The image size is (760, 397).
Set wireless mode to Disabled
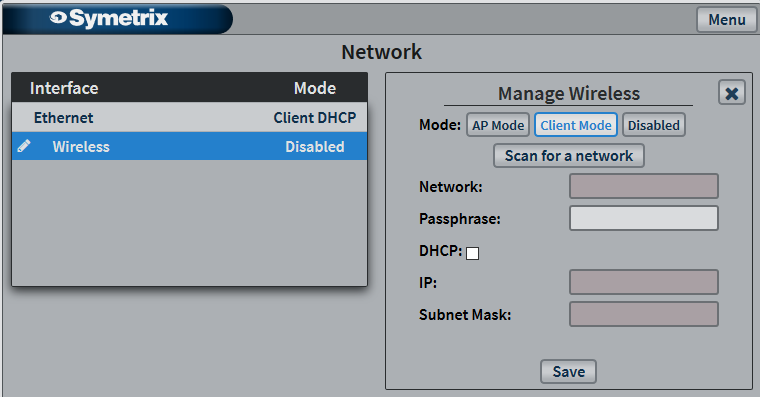[x=653, y=125]
